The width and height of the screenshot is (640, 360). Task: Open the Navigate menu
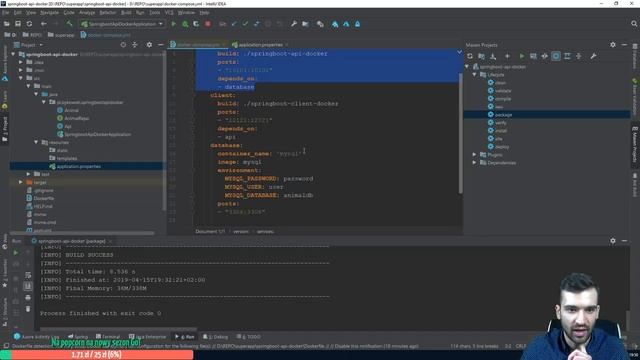(49, 13)
